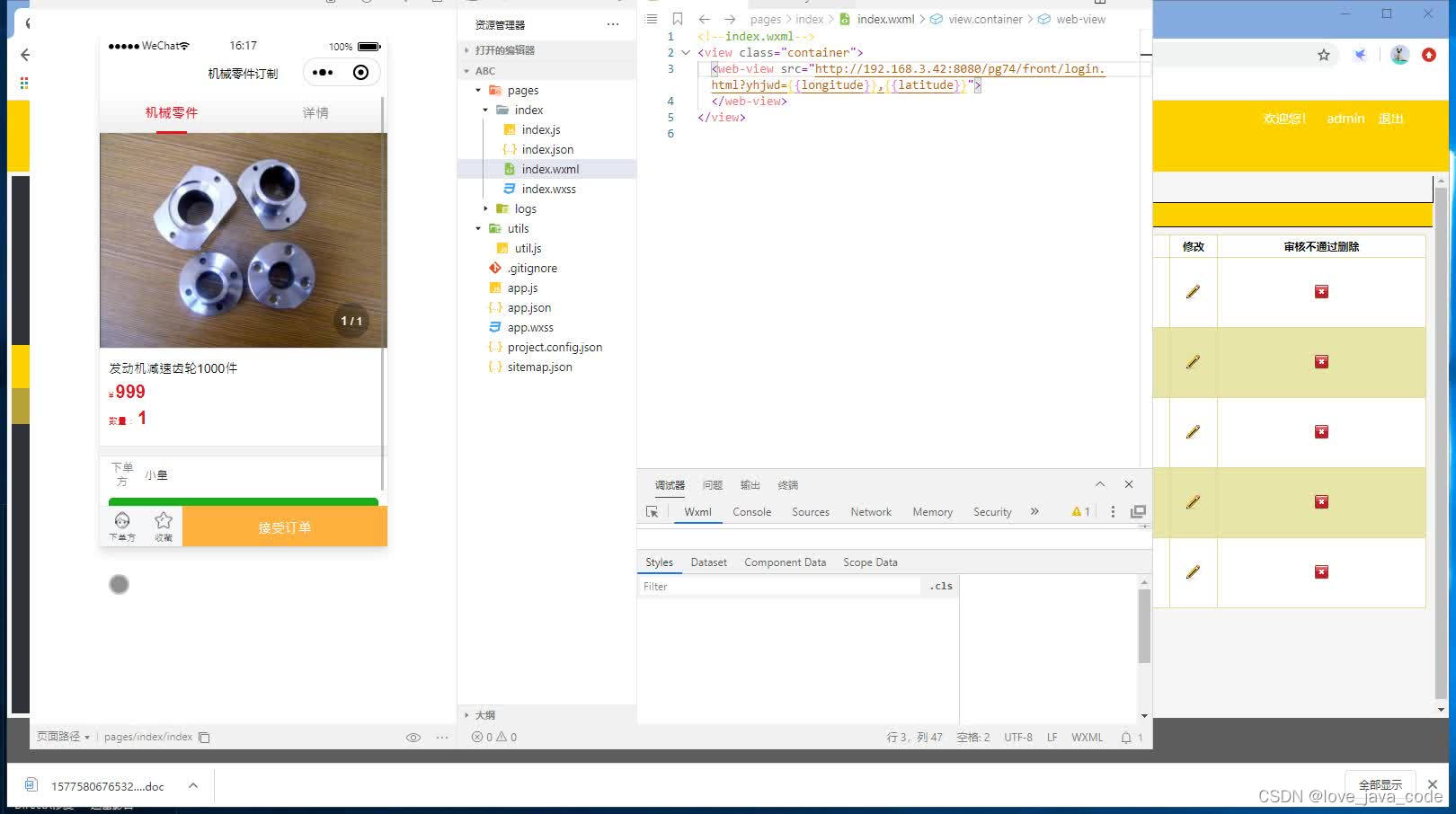Viewport: 1456px width, 814px height.
Task: Open the .gitignore file
Action: pyautogui.click(x=532, y=269)
